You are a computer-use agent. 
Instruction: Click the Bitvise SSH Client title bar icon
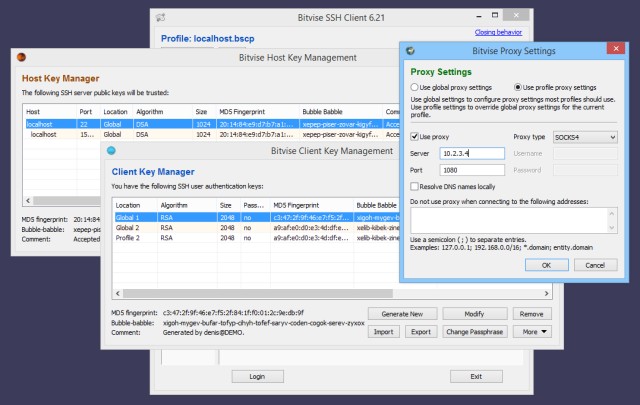coord(160,18)
